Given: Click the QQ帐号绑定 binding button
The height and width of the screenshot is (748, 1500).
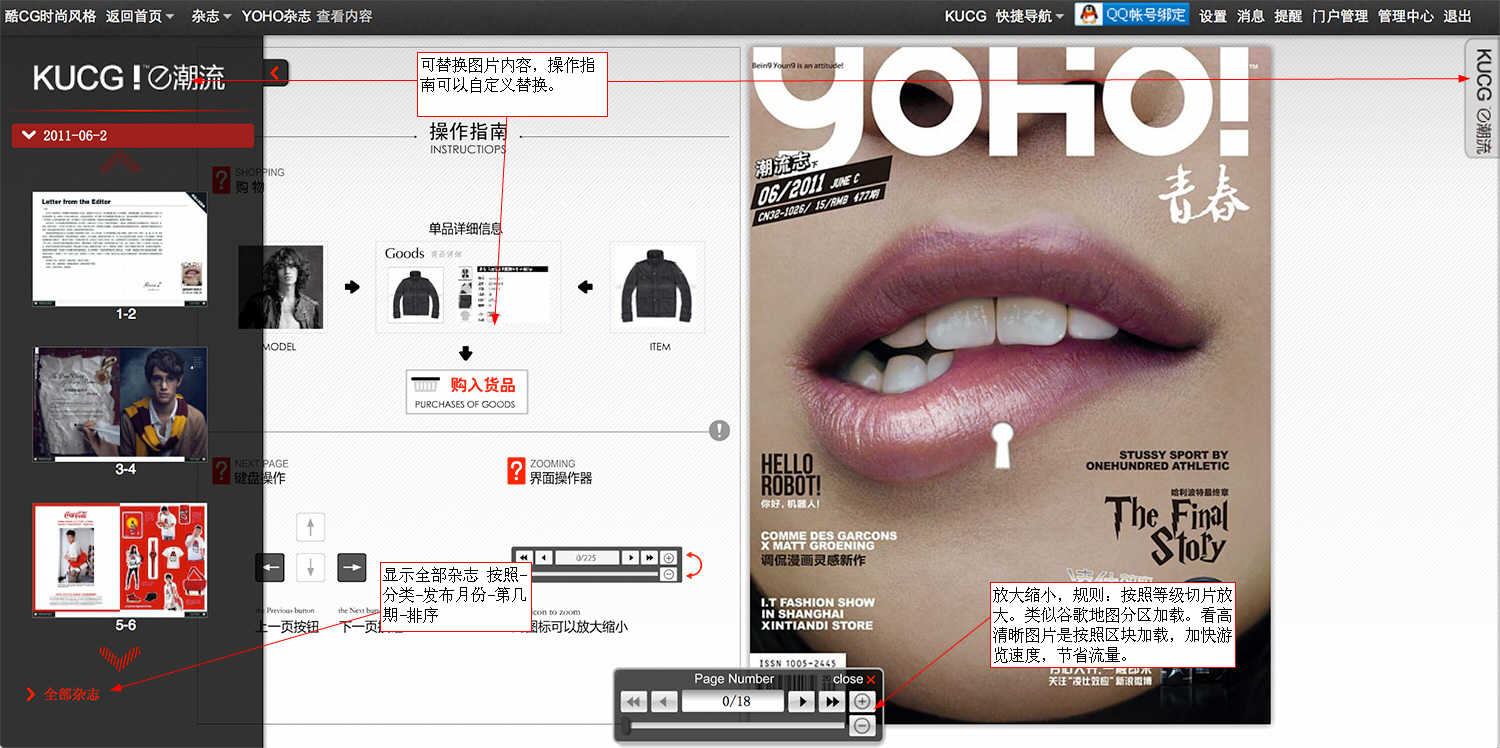Looking at the screenshot, I should [x=1132, y=15].
